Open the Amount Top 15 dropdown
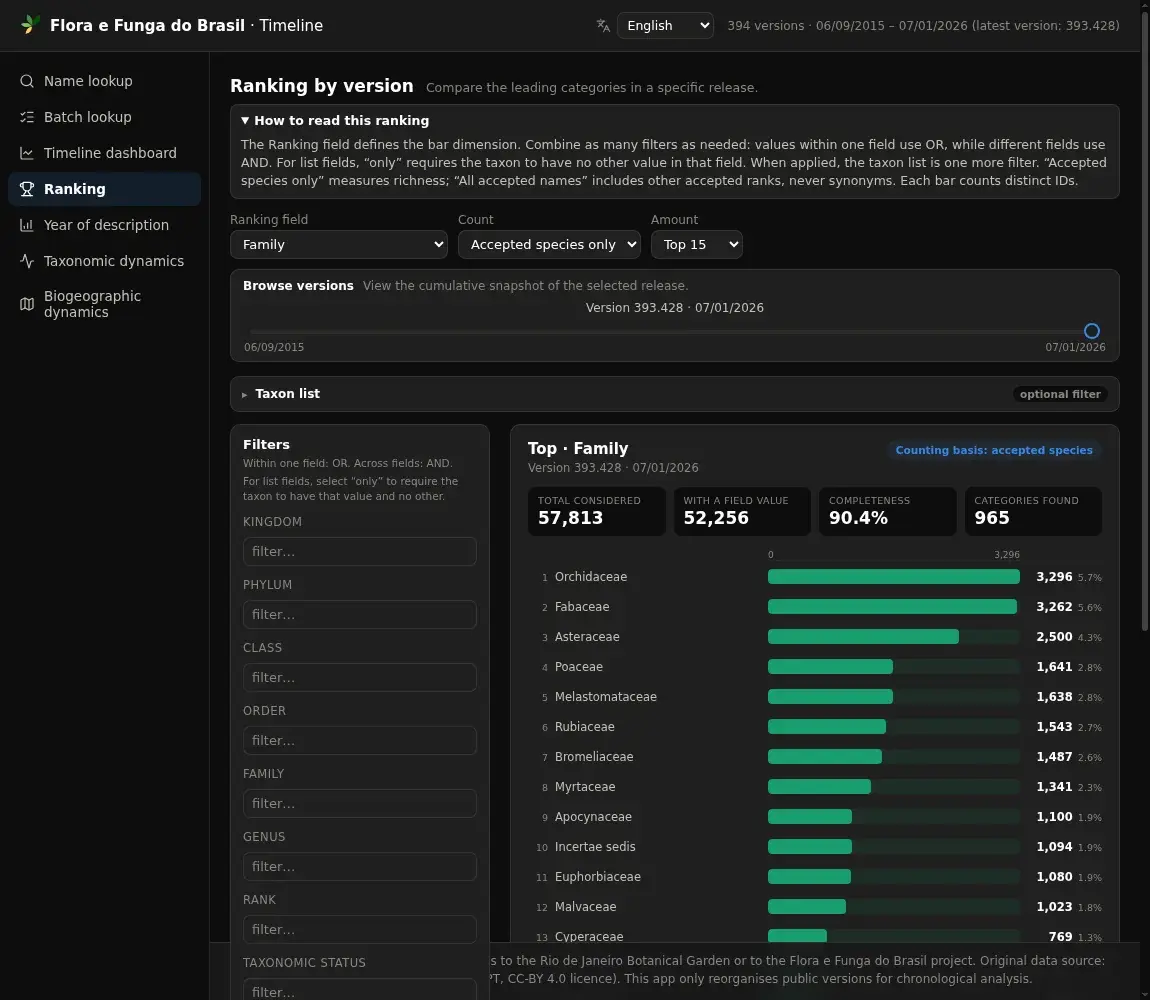Image resolution: width=1150 pixels, height=1000 pixels. pyautogui.click(x=697, y=244)
